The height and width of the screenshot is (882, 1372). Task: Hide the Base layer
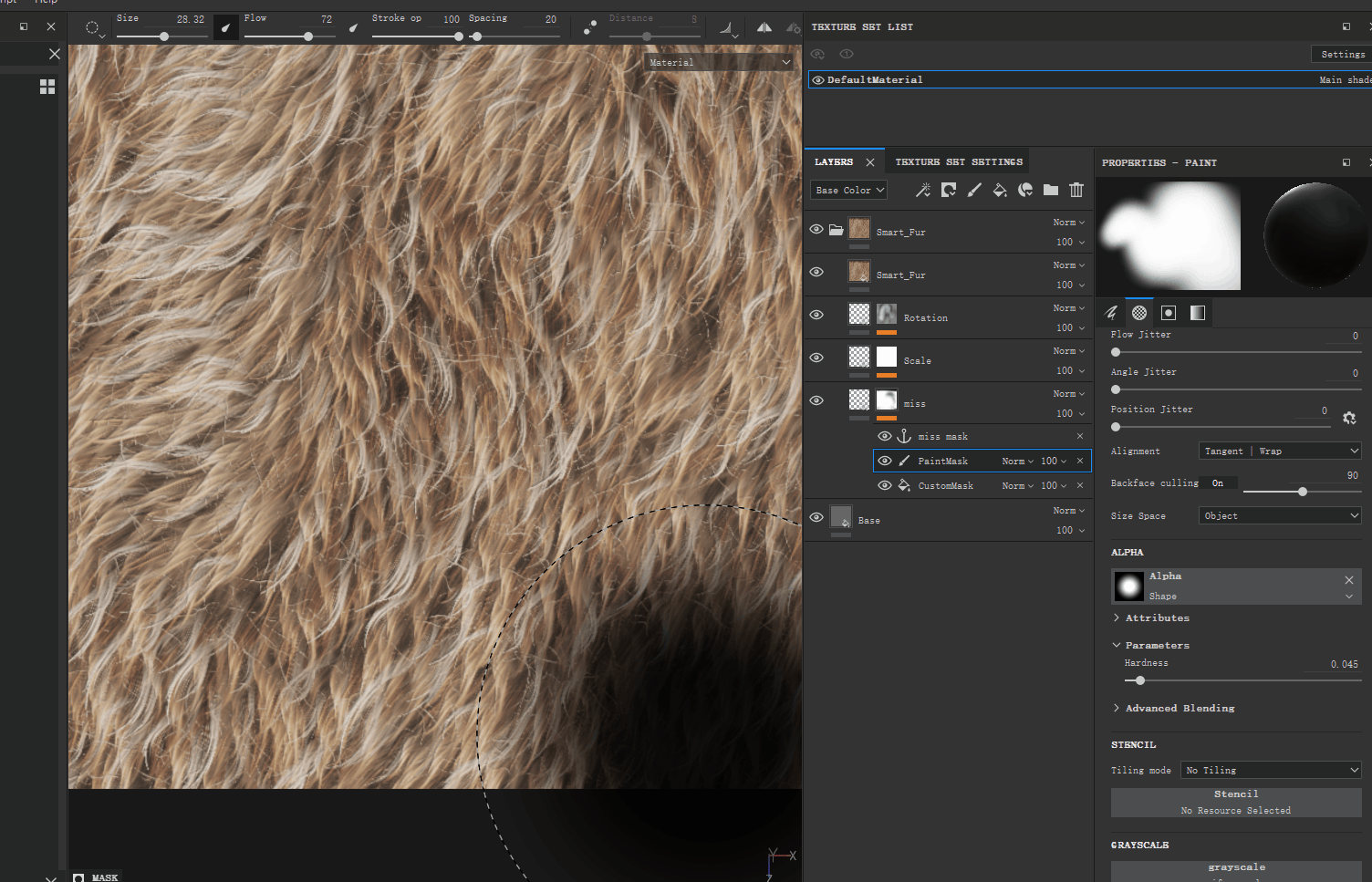point(816,517)
